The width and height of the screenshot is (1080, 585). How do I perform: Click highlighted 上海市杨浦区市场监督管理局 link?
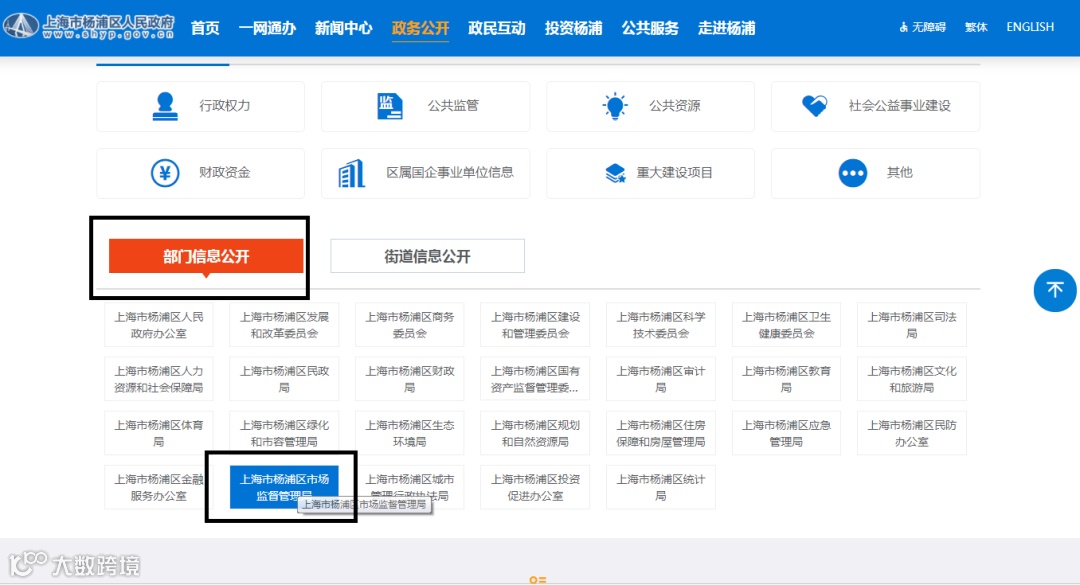284,487
